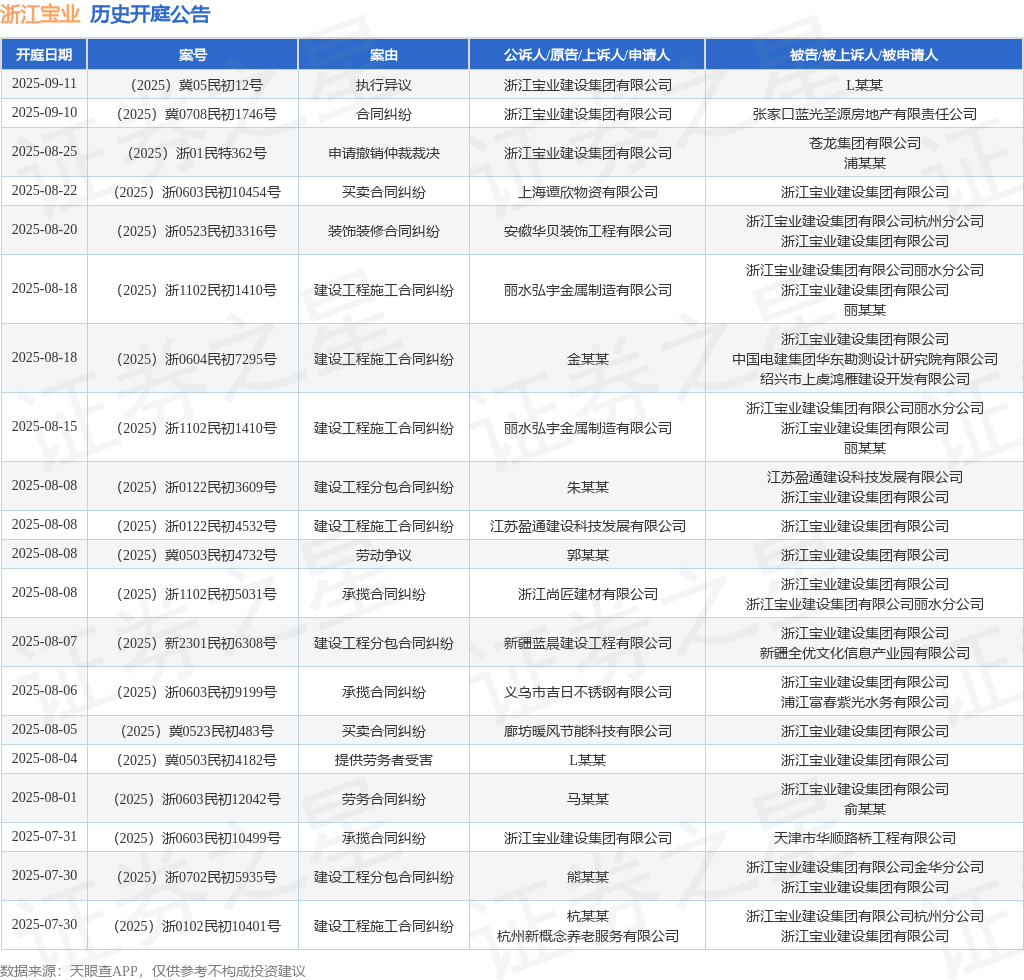Click the 历史开庭公告 heading text
This screenshot has width=1024, height=980.
pos(150,14)
